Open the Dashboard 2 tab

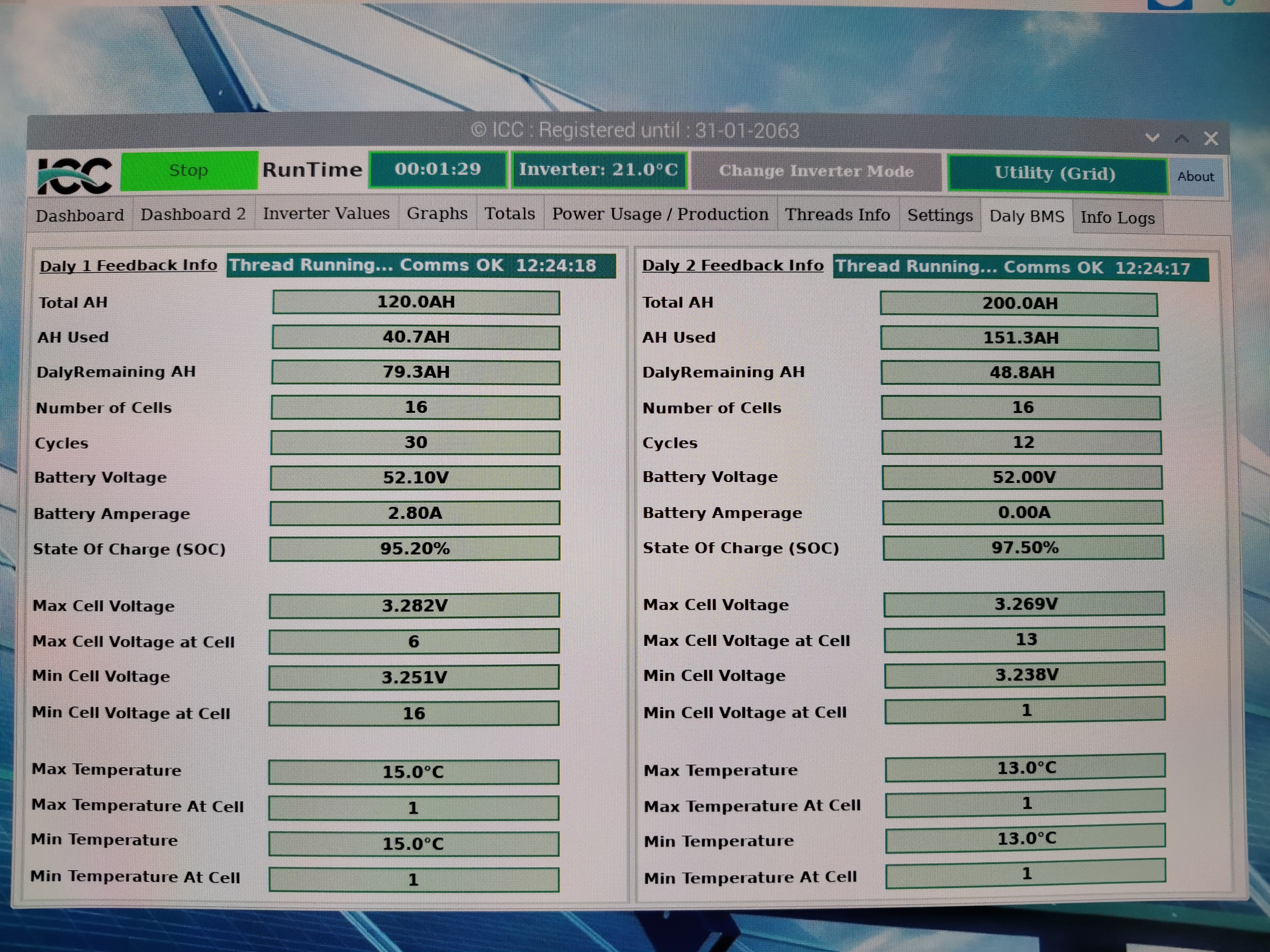(x=193, y=215)
